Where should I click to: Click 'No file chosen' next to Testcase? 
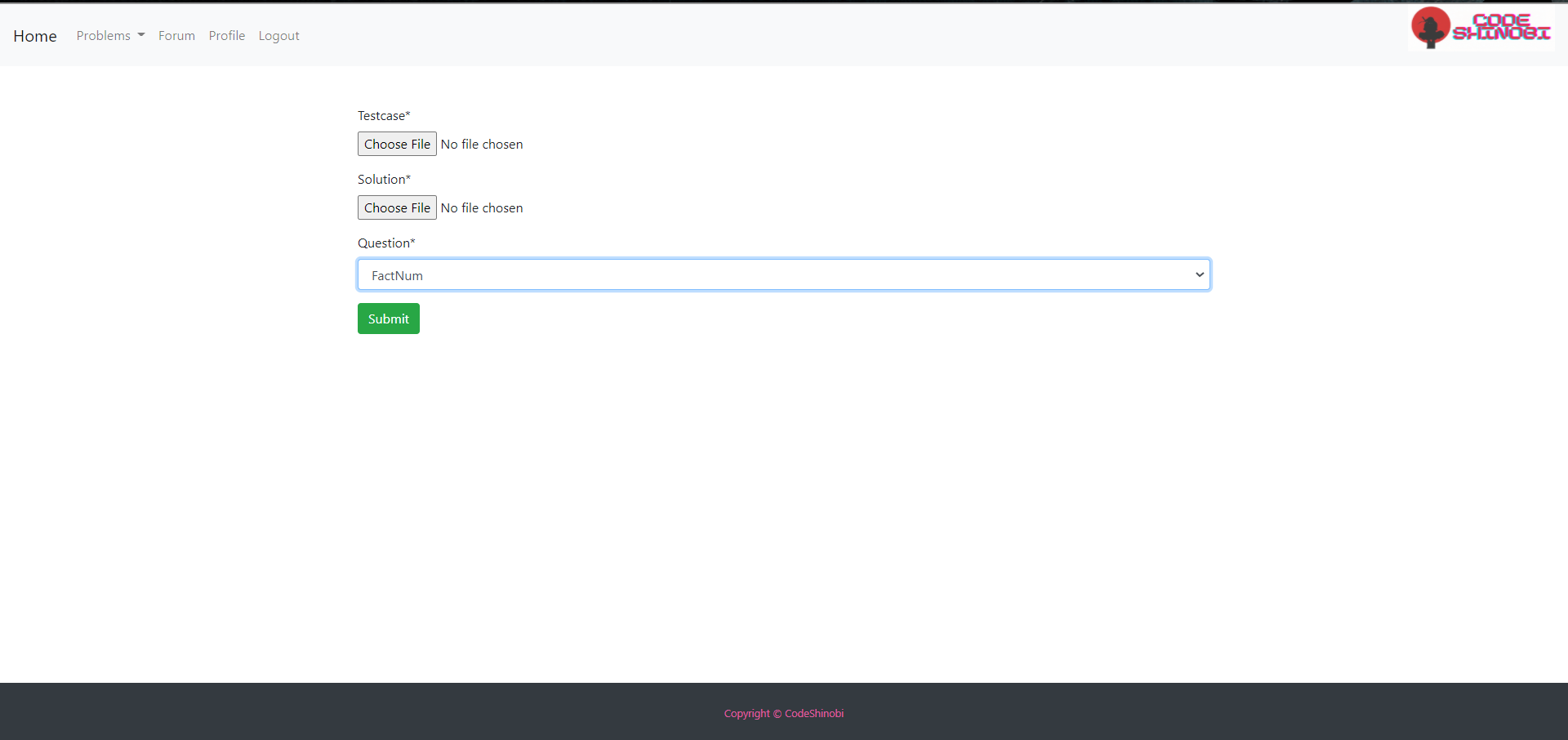(x=482, y=144)
